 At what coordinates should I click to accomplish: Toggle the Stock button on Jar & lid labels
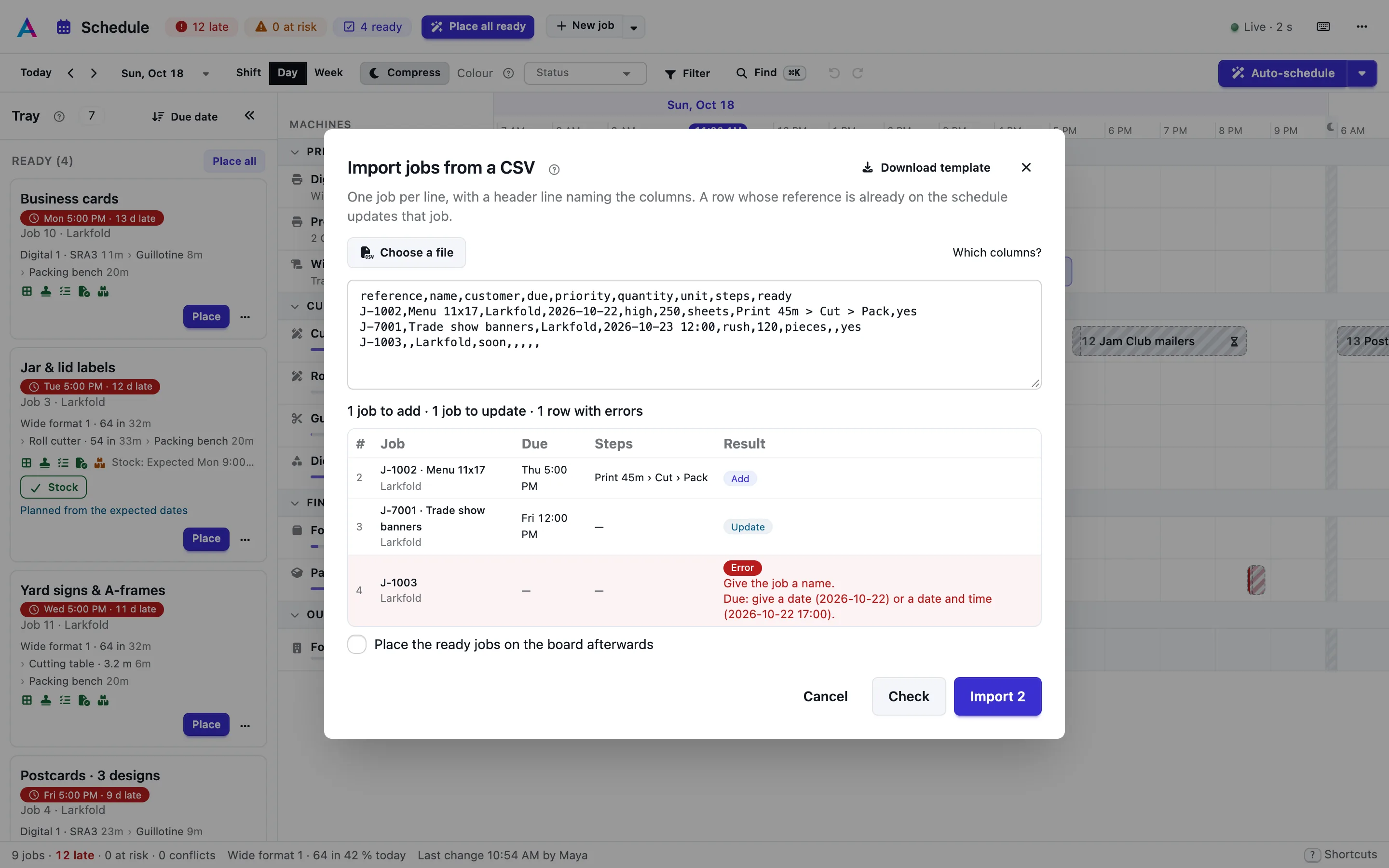[x=54, y=488]
